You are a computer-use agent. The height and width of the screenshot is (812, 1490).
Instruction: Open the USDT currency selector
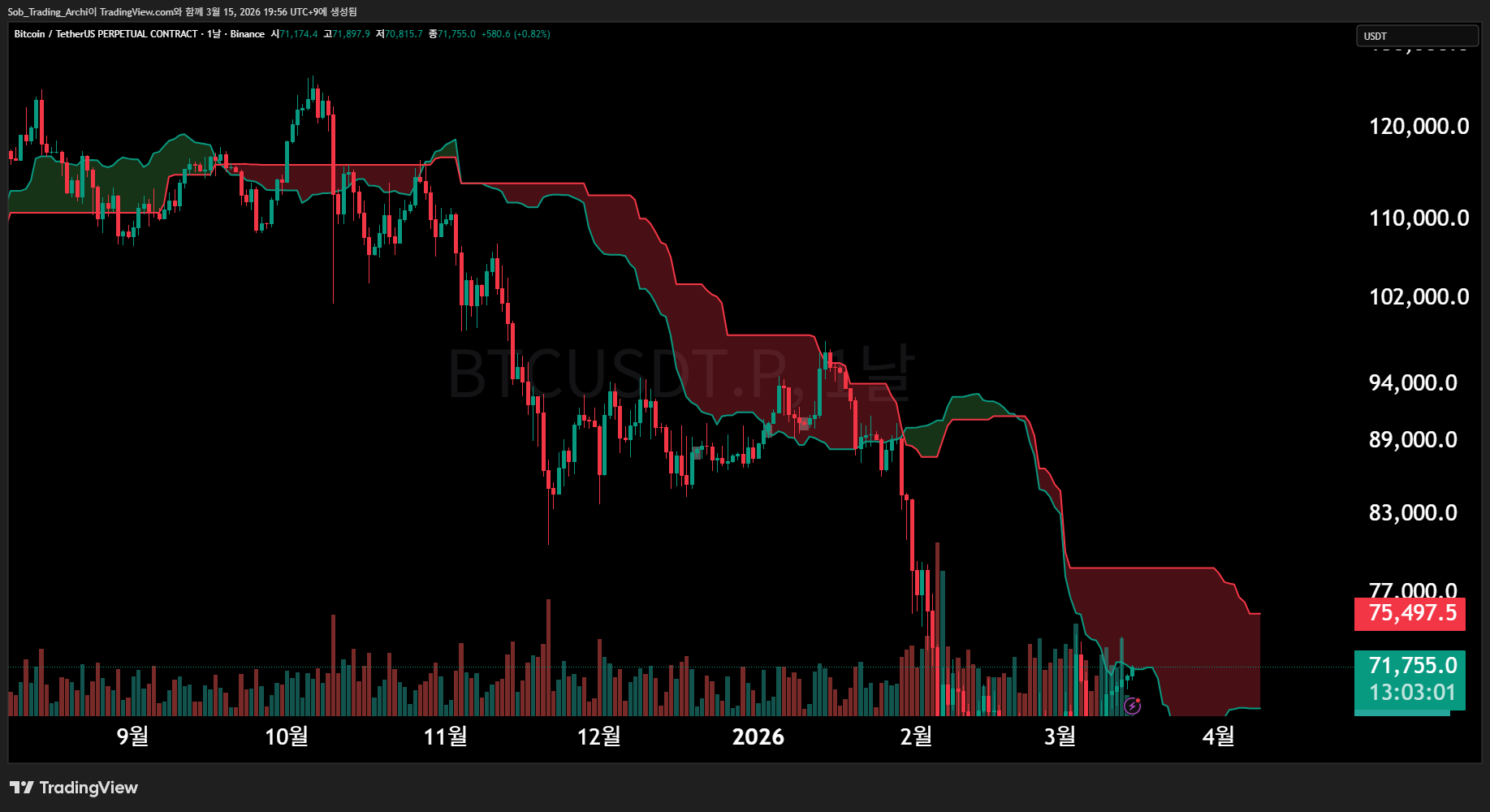coord(1417,36)
